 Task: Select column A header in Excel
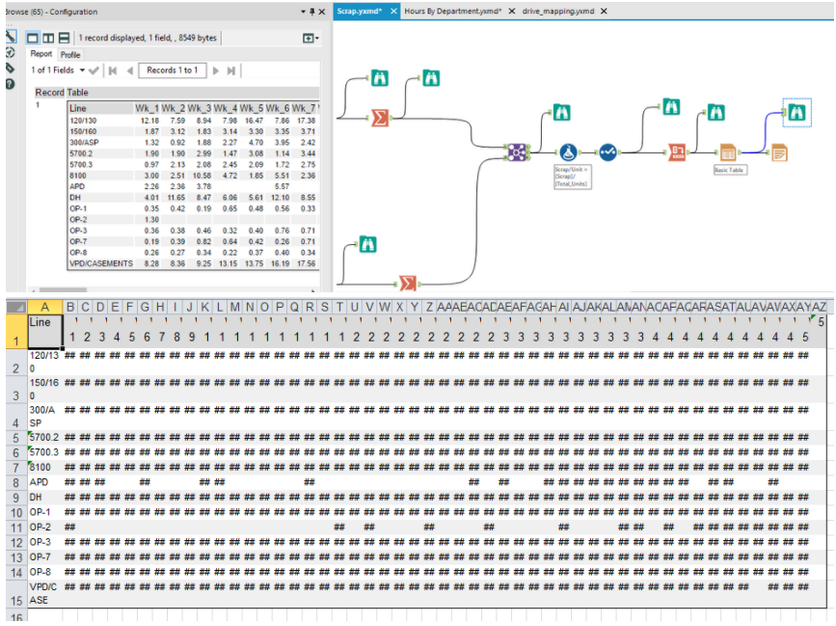45,307
